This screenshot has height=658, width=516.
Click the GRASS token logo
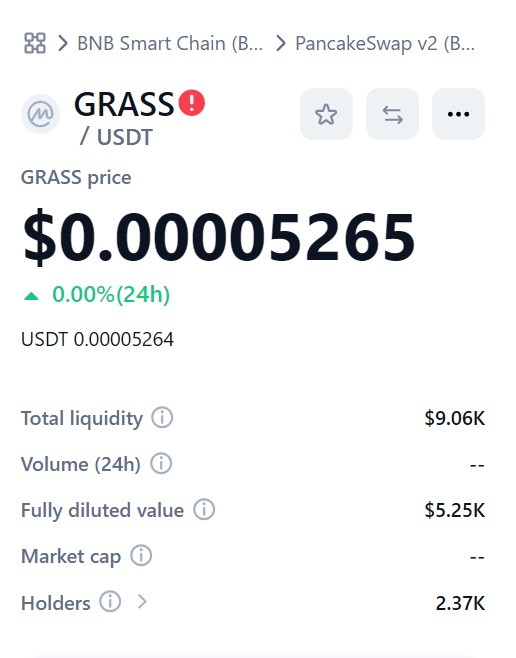pyautogui.click(x=41, y=114)
